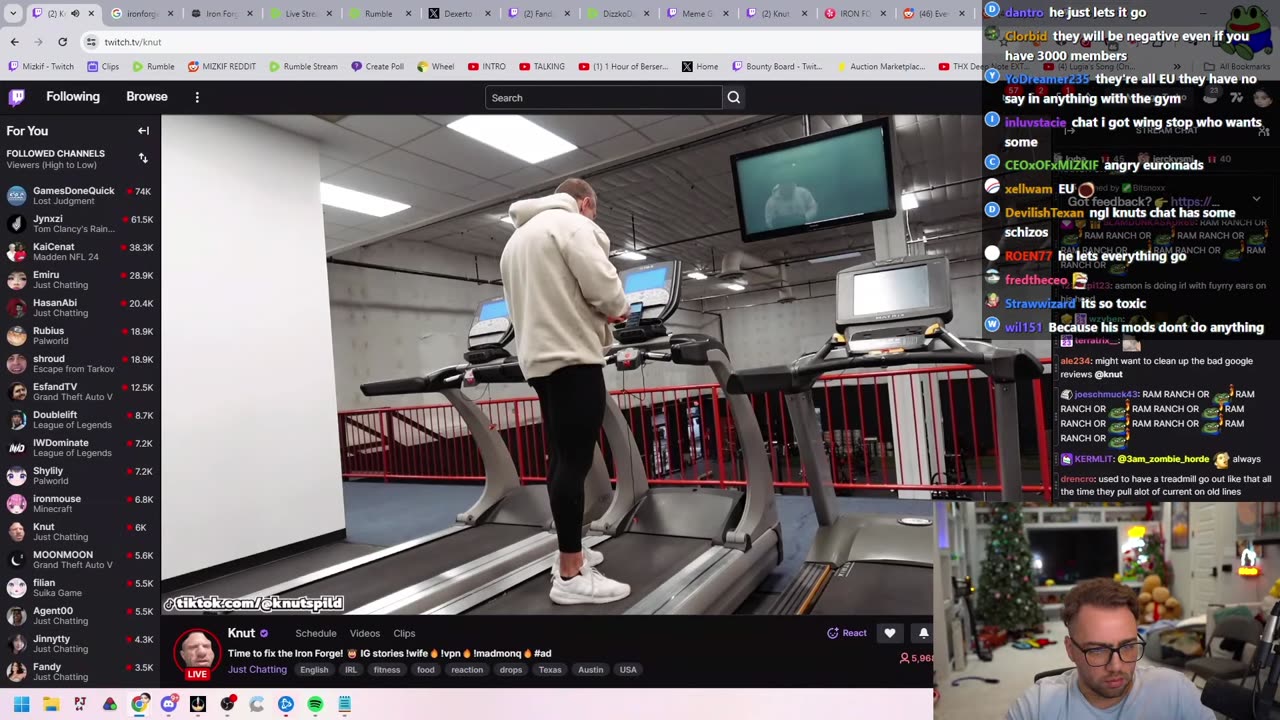Viewport: 1280px width, 720px height.
Task: Open the Wheel bookmark
Action: (x=435, y=67)
